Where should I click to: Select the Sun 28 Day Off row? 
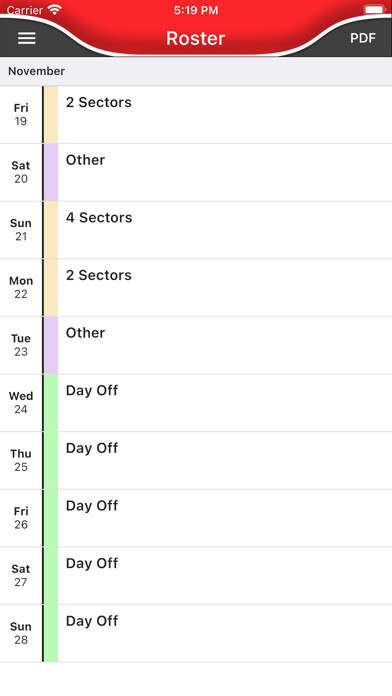point(196,633)
